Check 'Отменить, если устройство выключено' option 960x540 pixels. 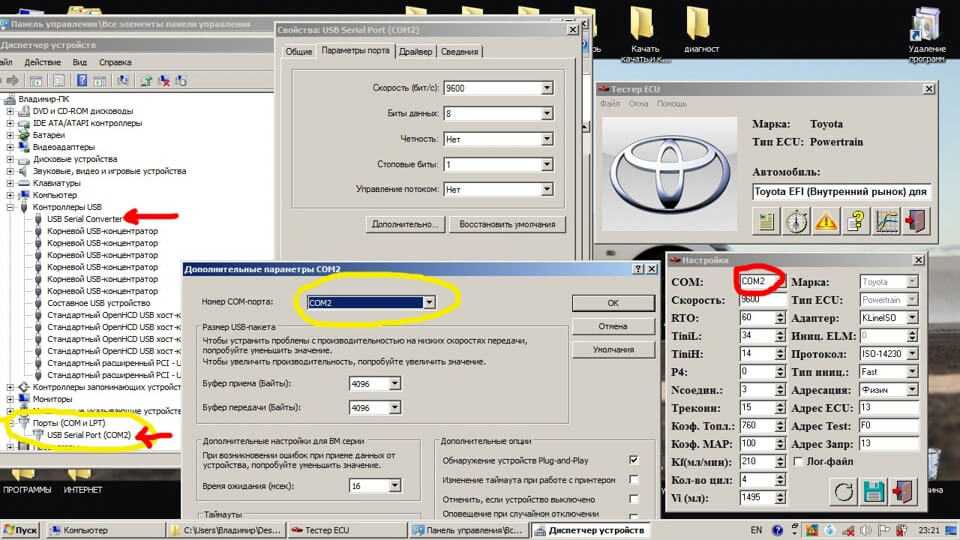[633, 499]
